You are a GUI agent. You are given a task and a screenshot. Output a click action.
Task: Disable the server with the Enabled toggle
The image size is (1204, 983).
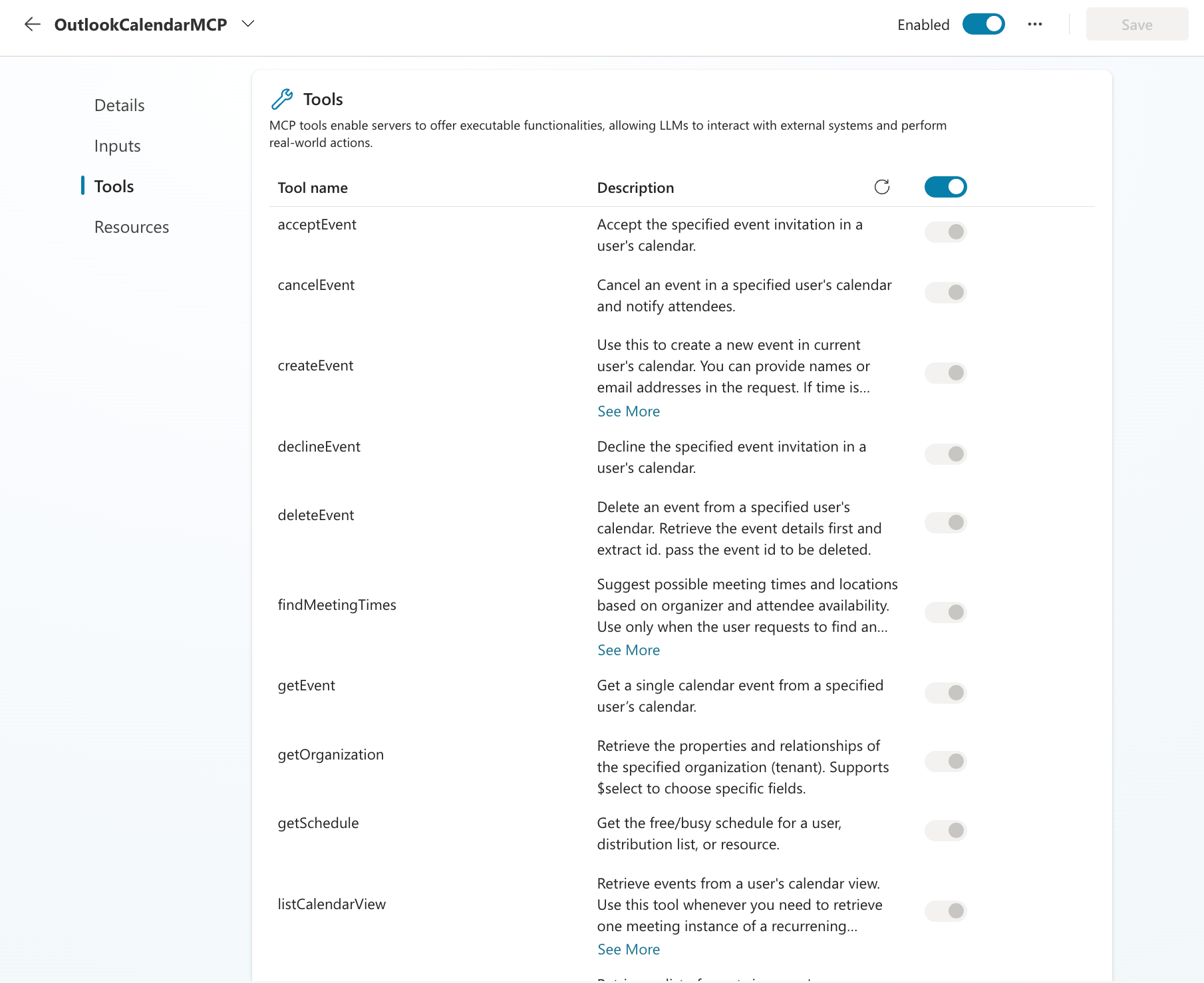[983, 24]
